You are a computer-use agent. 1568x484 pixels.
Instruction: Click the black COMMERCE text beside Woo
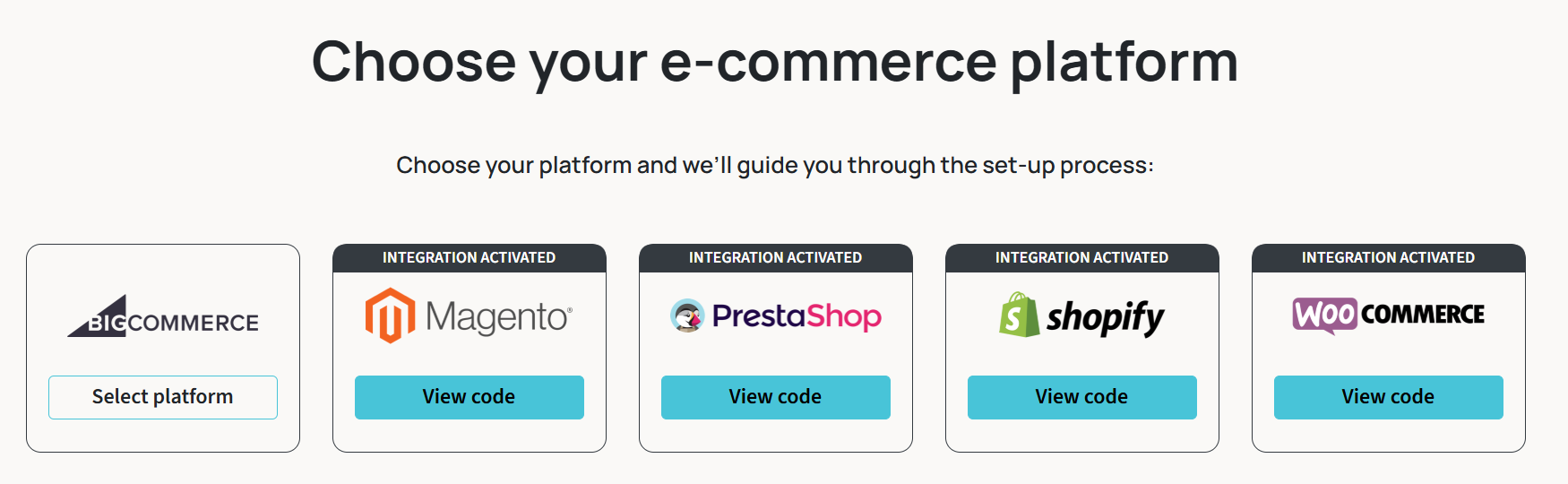click(1423, 315)
